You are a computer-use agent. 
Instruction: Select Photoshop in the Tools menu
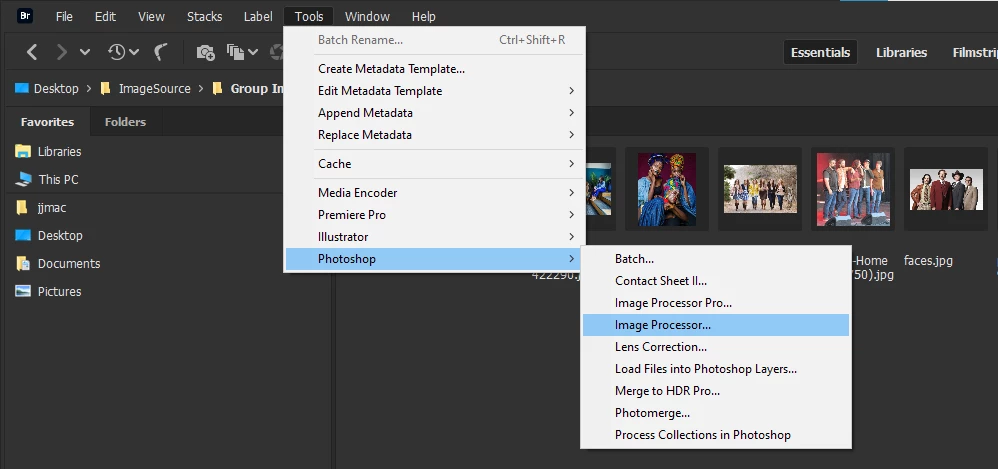point(434,259)
